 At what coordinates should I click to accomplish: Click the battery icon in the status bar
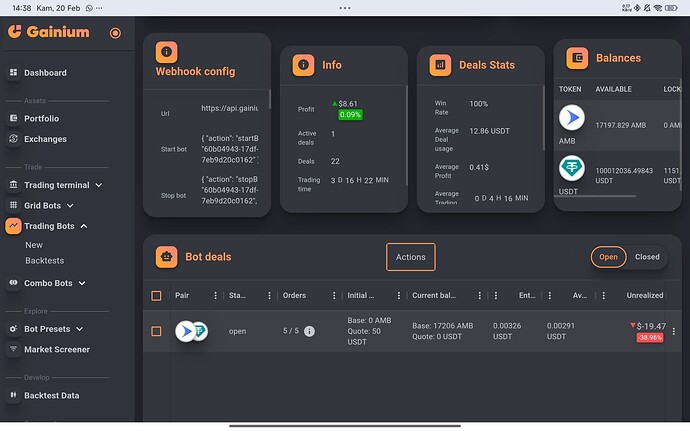671,8
